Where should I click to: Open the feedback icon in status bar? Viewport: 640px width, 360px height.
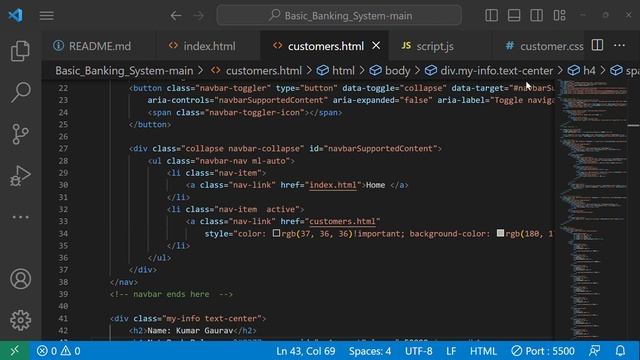pyautogui.click(x=595, y=351)
